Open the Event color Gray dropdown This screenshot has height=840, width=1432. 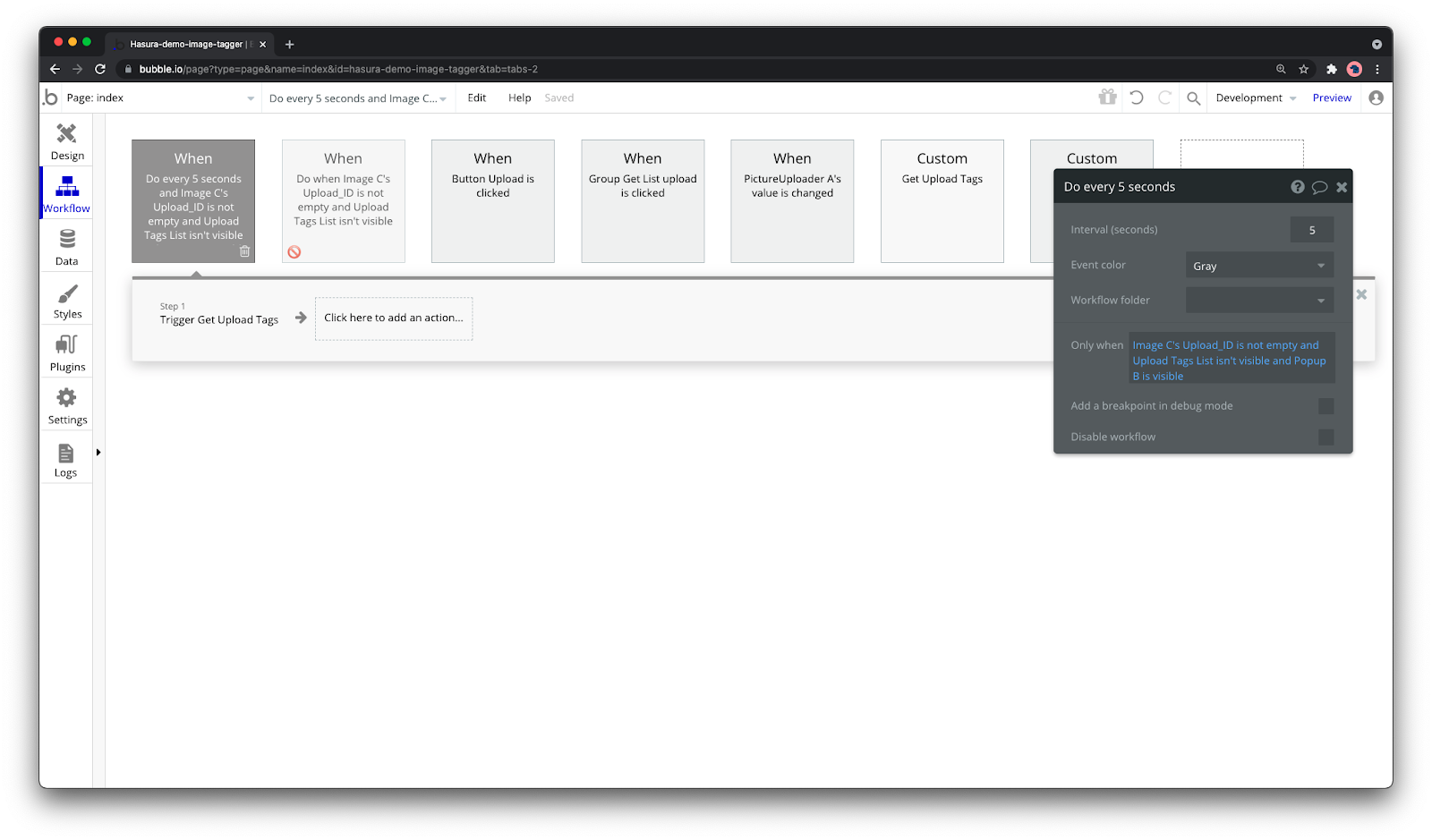point(1259,266)
